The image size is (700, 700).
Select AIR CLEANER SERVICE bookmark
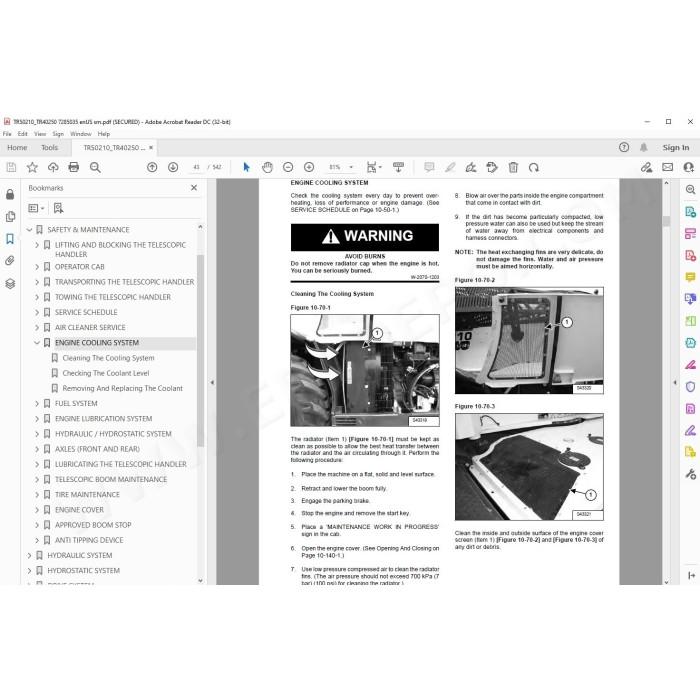tap(90, 328)
